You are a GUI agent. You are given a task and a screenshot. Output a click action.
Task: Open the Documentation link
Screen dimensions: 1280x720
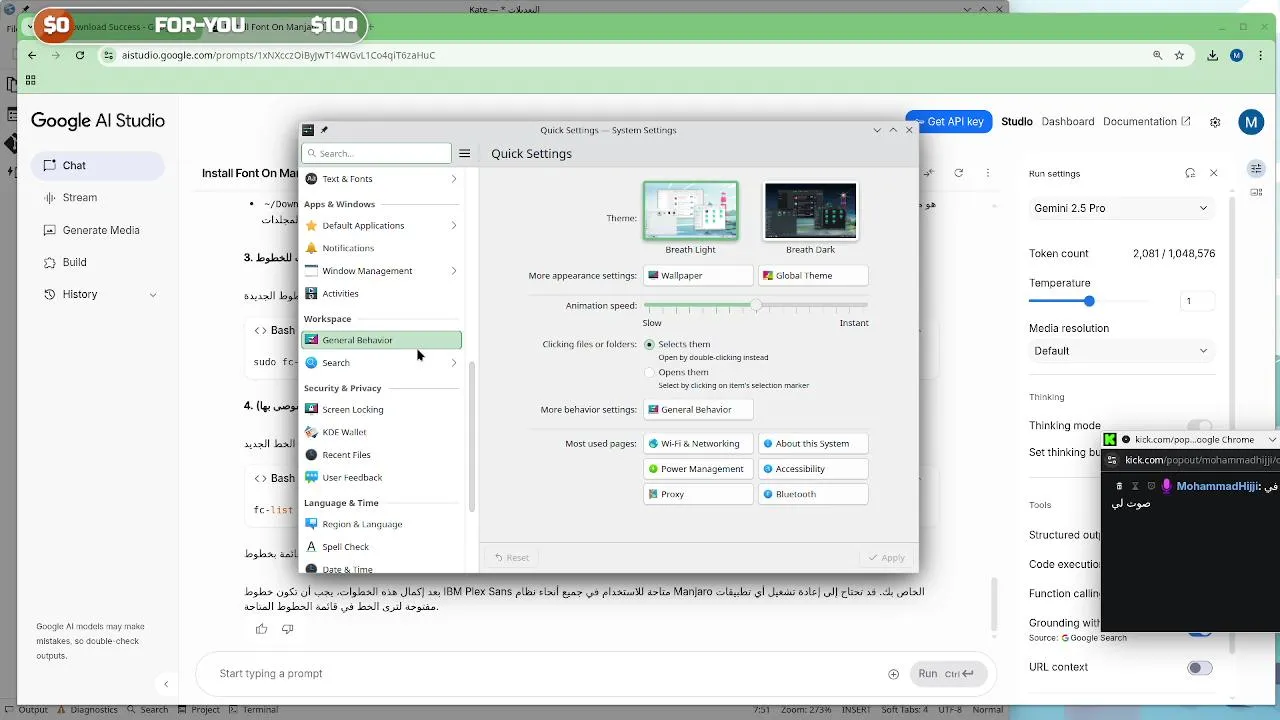(x=1146, y=121)
